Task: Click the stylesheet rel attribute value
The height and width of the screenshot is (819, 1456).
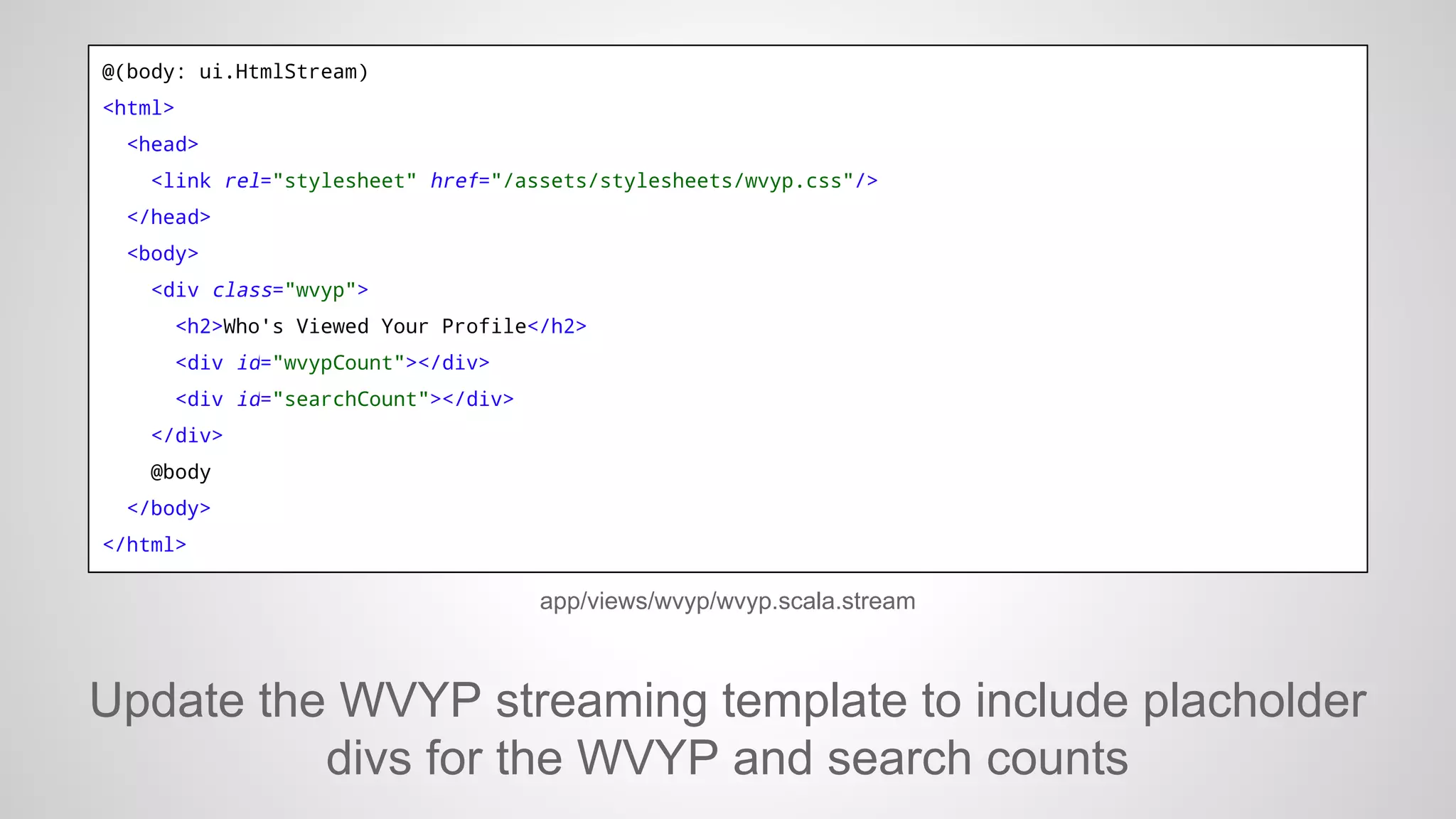Action: click(344, 181)
